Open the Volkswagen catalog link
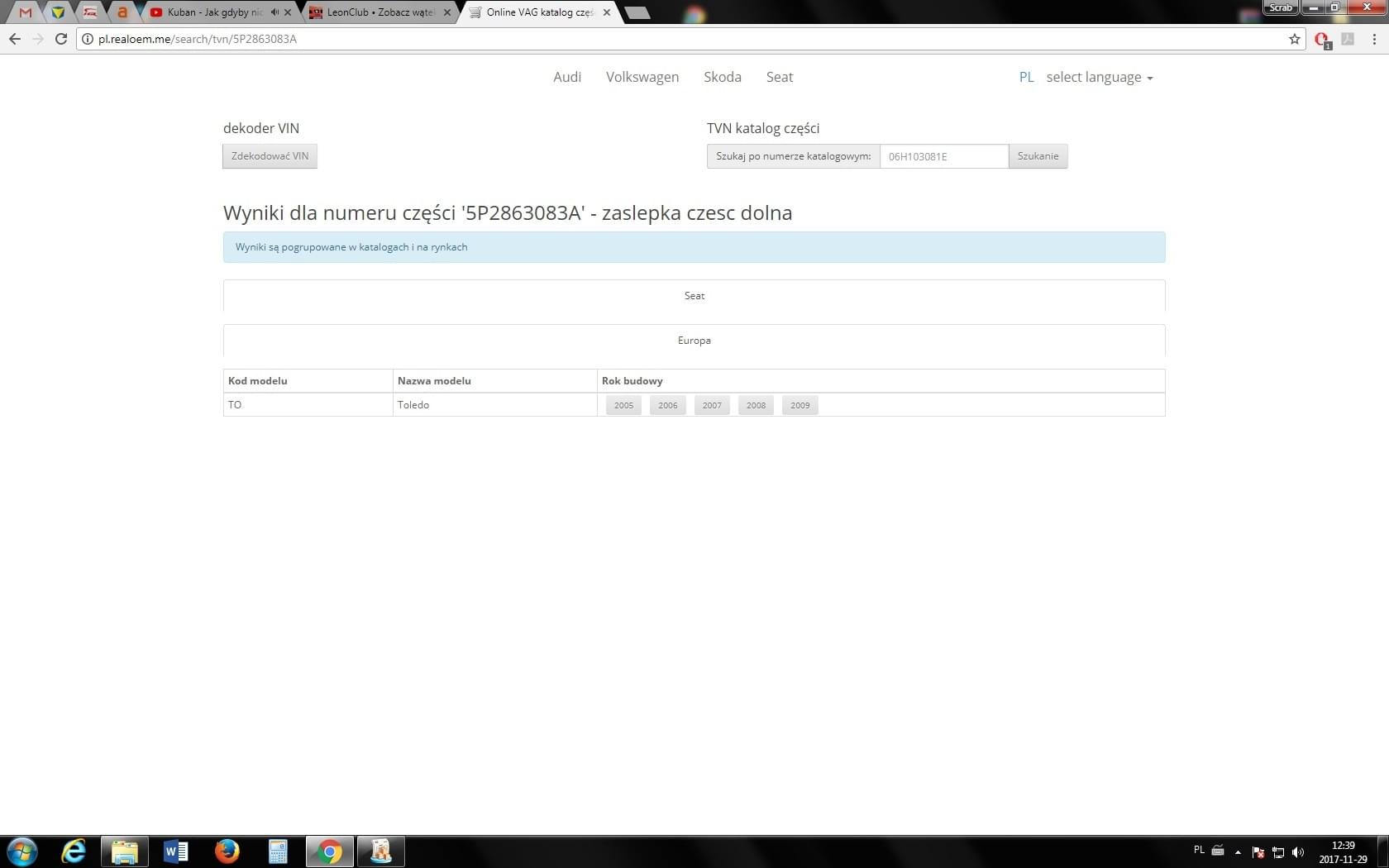This screenshot has width=1389, height=868. pos(642,77)
